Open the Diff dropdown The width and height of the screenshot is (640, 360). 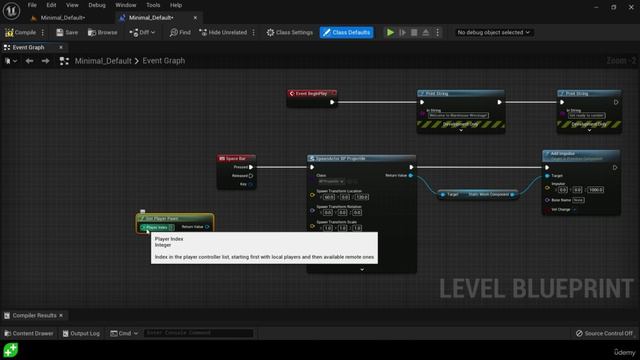(142, 32)
